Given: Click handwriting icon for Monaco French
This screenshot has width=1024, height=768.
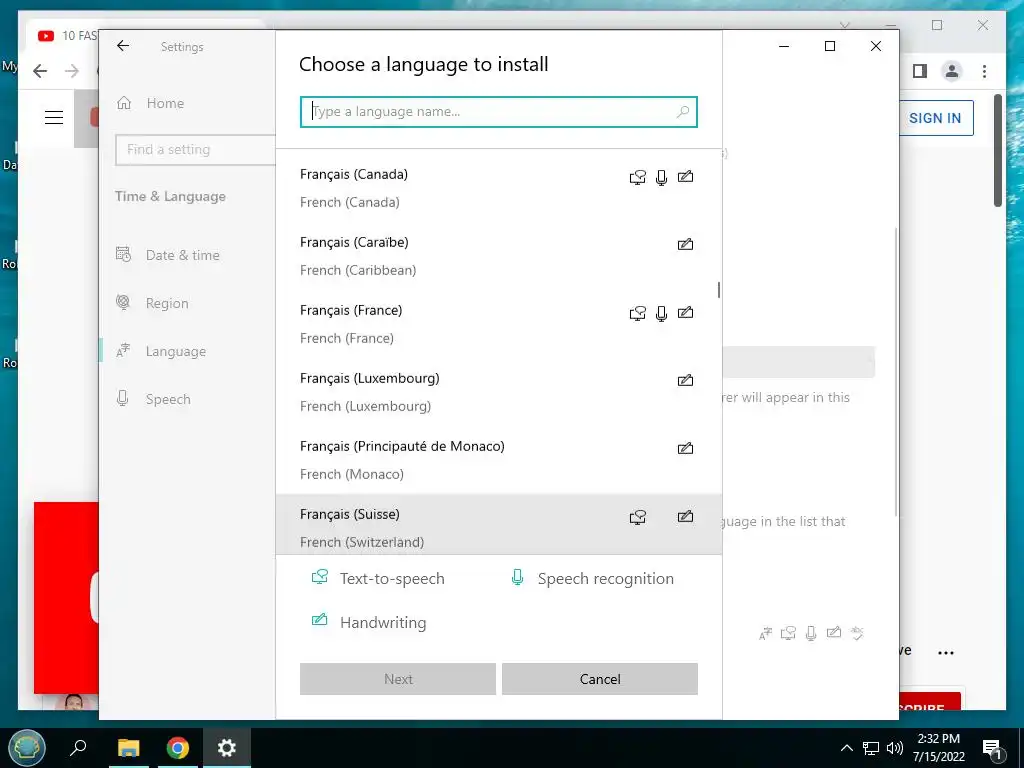Looking at the screenshot, I should pos(685,448).
